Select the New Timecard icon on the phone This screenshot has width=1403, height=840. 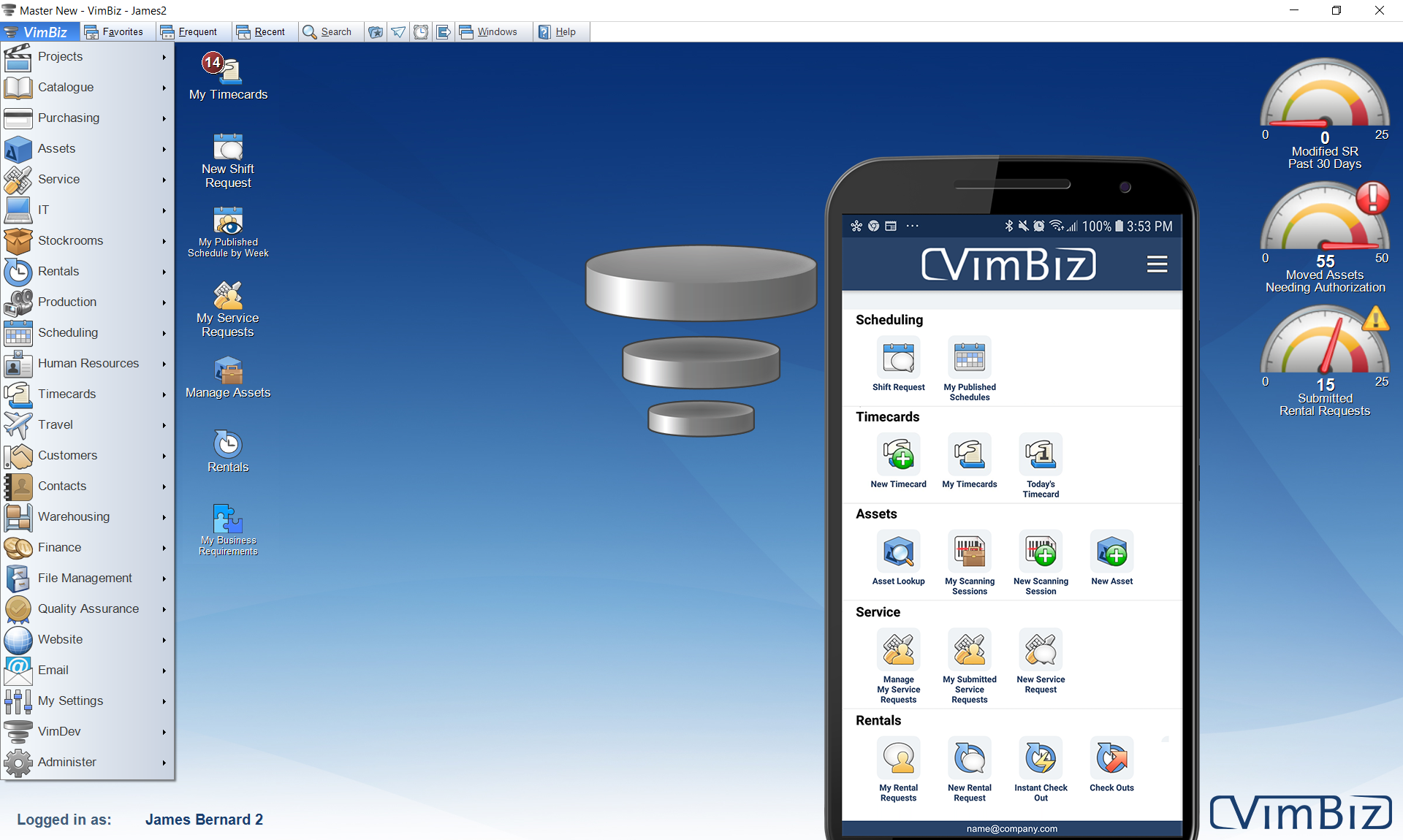[898, 456]
